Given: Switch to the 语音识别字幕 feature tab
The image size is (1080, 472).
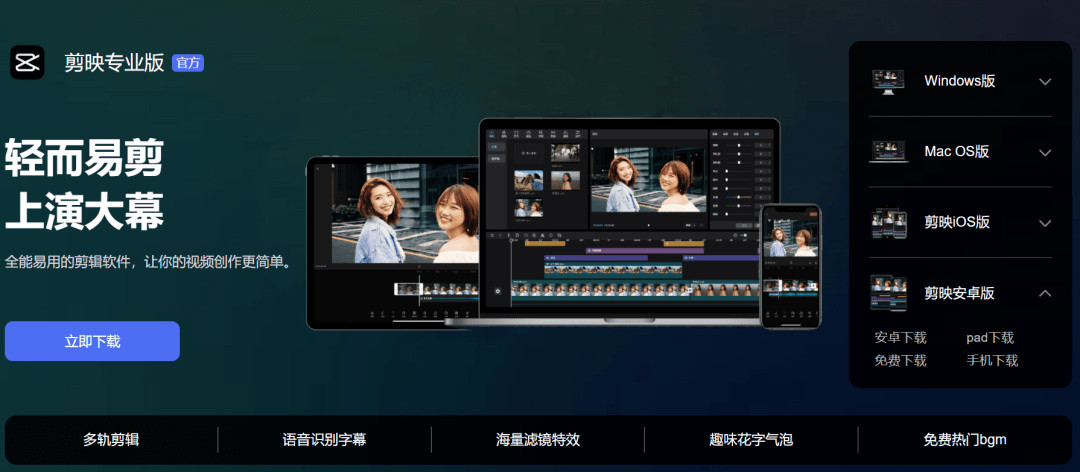Looking at the screenshot, I should pos(324,440).
